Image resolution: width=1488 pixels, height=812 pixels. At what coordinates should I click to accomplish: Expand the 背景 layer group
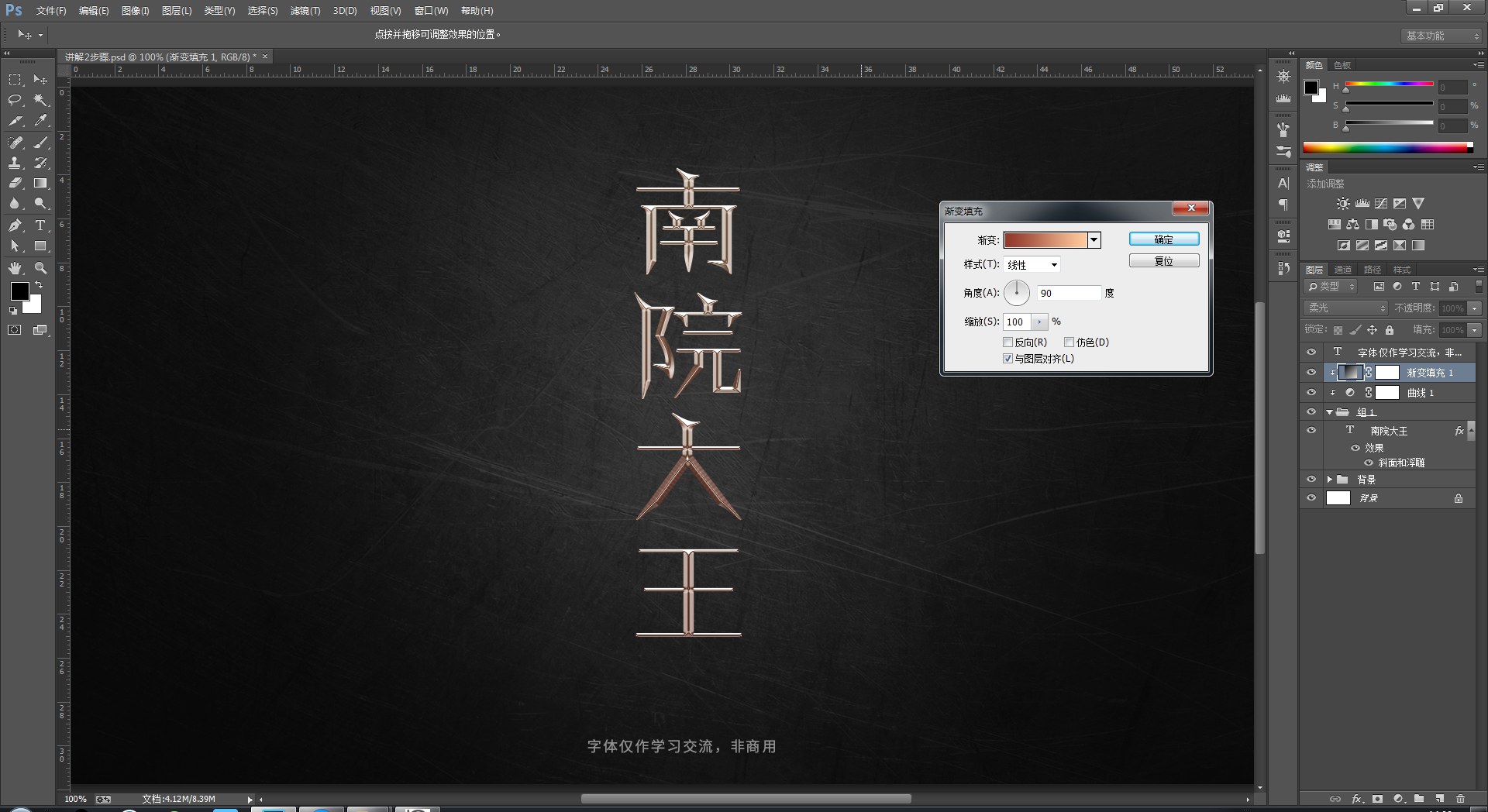[x=1329, y=480]
